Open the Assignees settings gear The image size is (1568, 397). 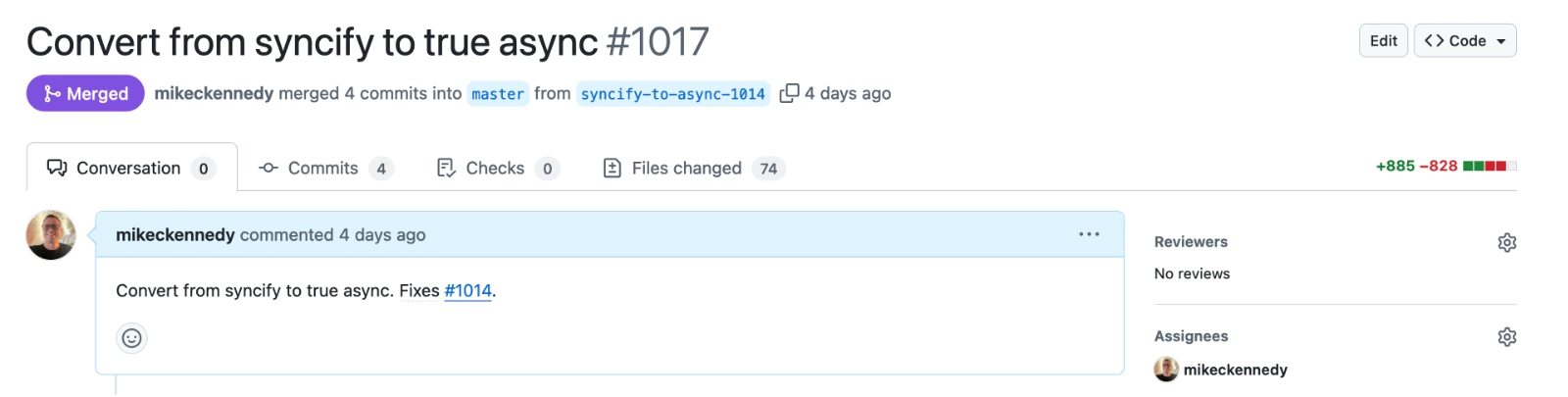pos(1506,336)
